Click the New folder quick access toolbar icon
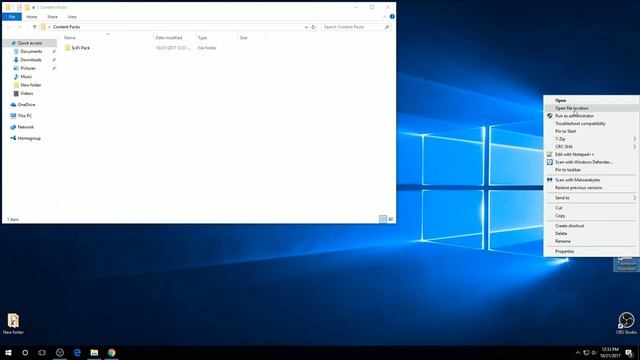The width and height of the screenshot is (640, 360). click(27, 7)
